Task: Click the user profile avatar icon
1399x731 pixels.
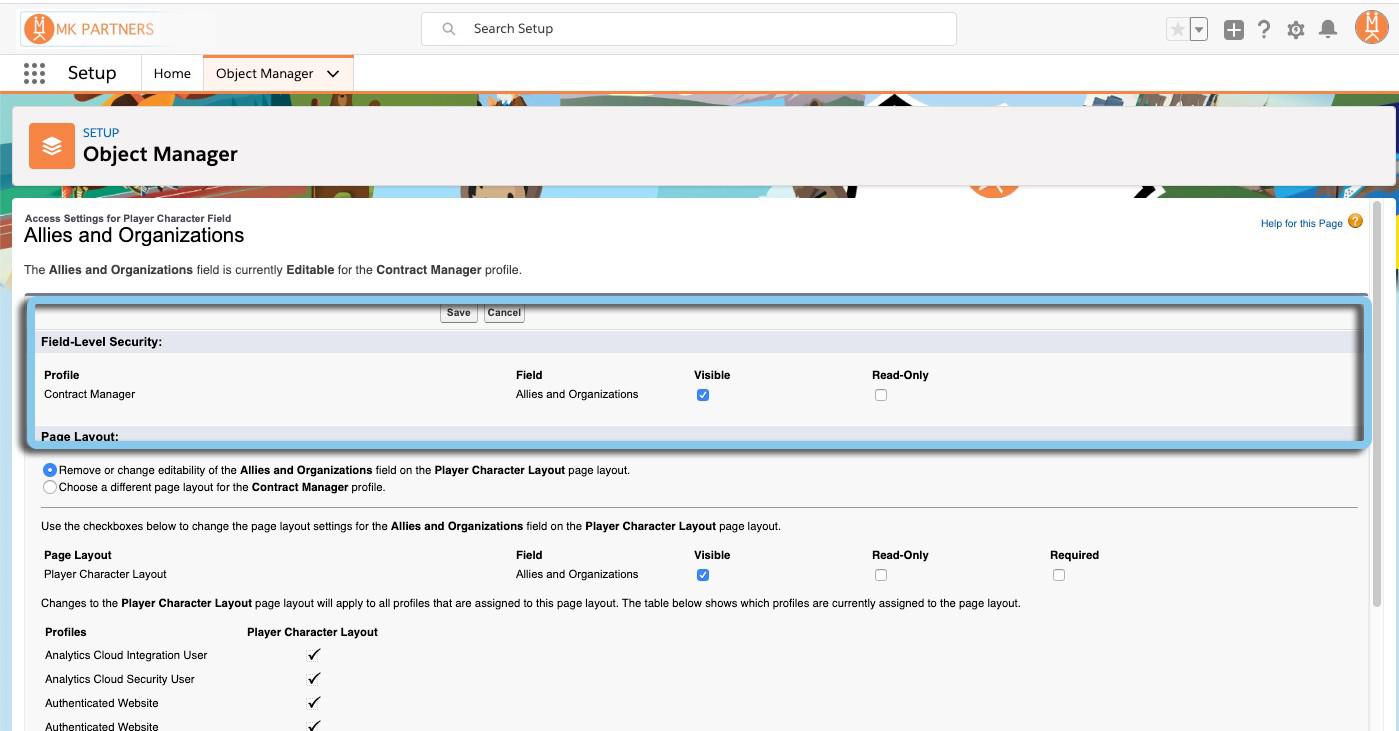Action: tap(1371, 28)
